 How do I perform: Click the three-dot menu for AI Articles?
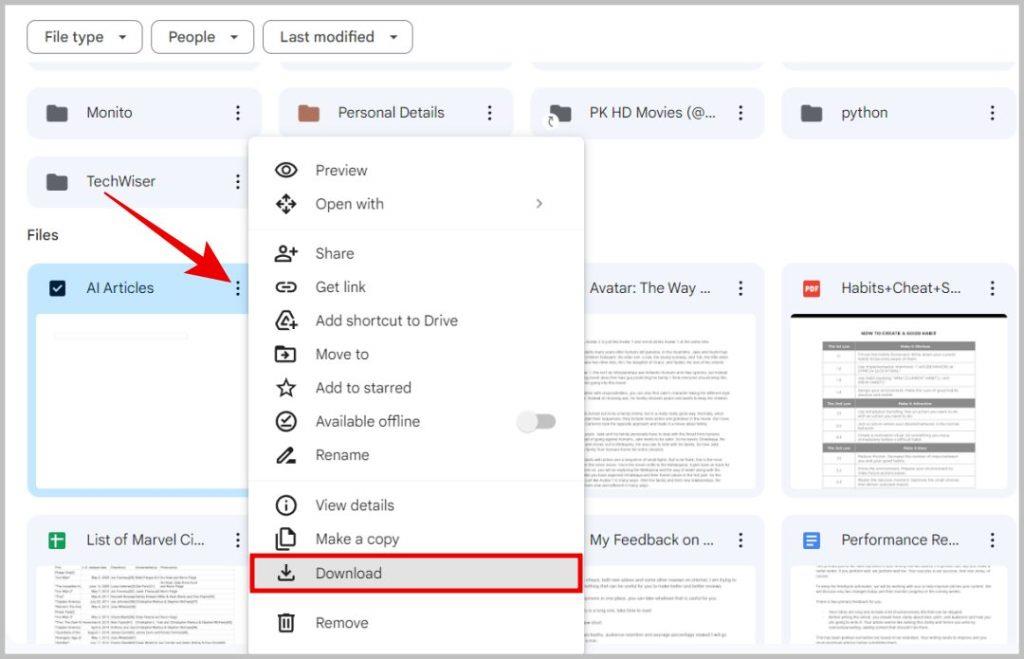[238, 288]
